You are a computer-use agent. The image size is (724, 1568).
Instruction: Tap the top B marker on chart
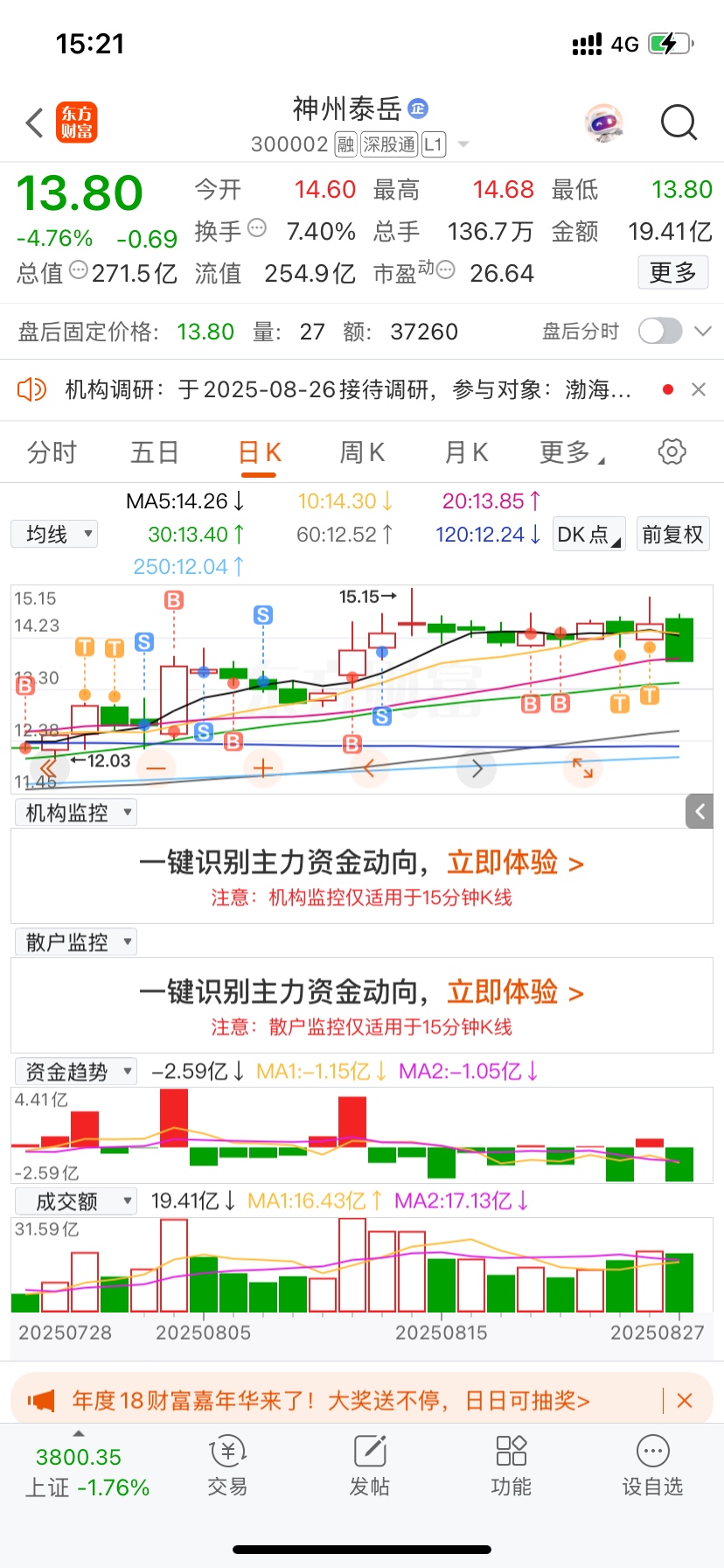(174, 600)
